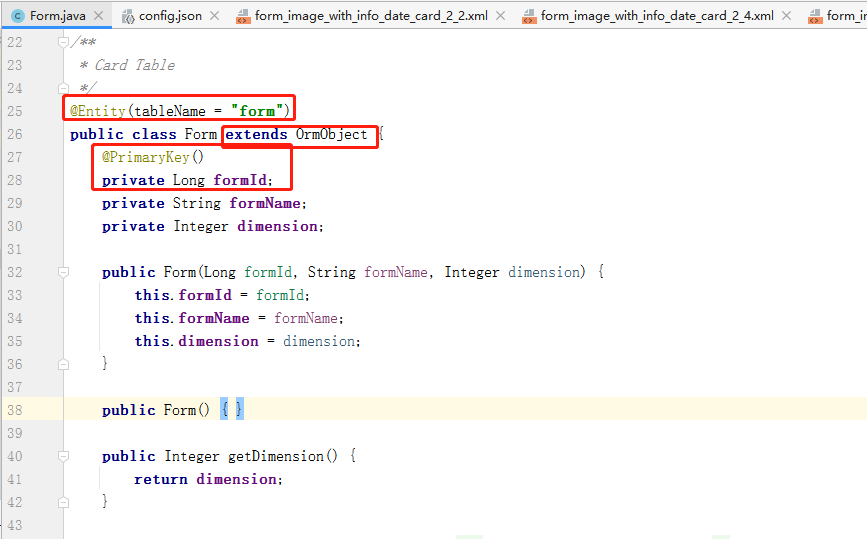Close the form_image_with_info_date_card_2_4.xml tab
This screenshot has width=867, height=539.
pos(787,16)
